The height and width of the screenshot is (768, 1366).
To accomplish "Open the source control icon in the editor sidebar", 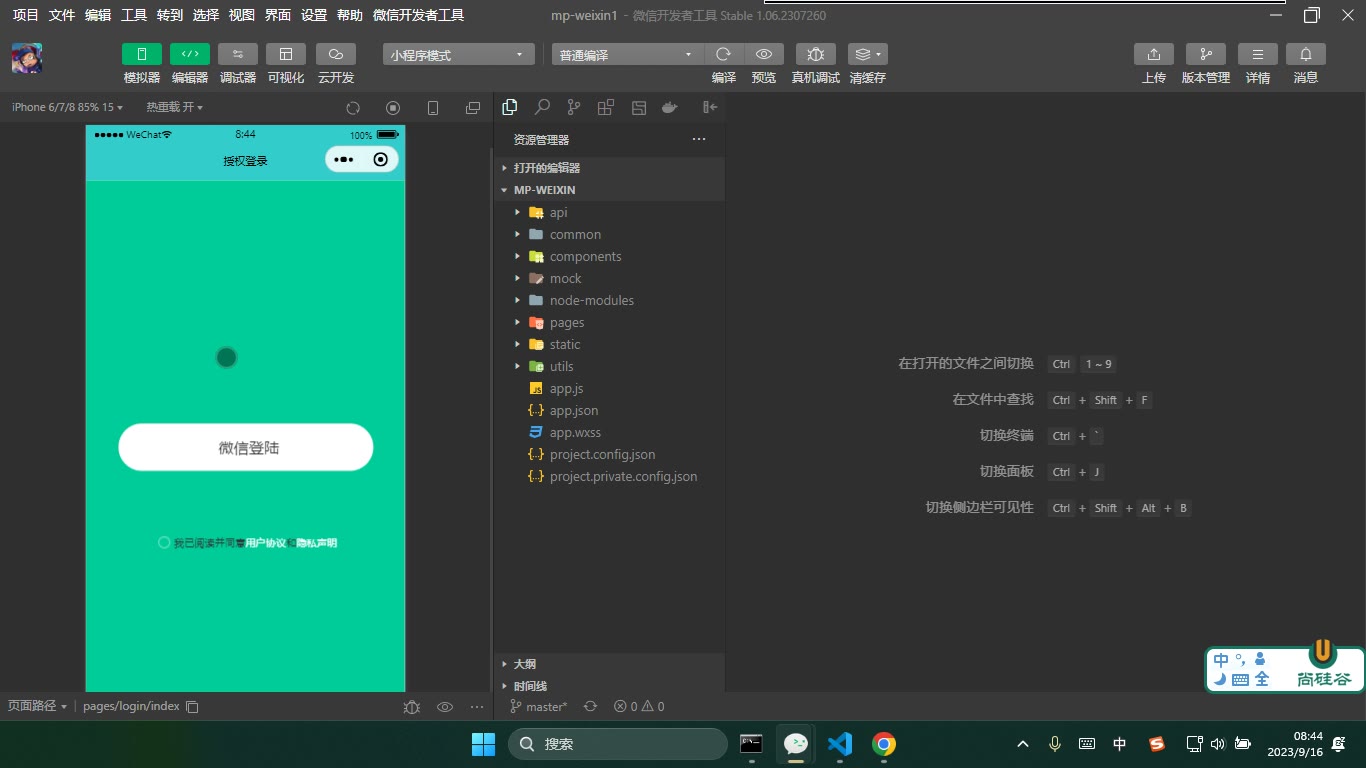I will [x=574, y=107].
